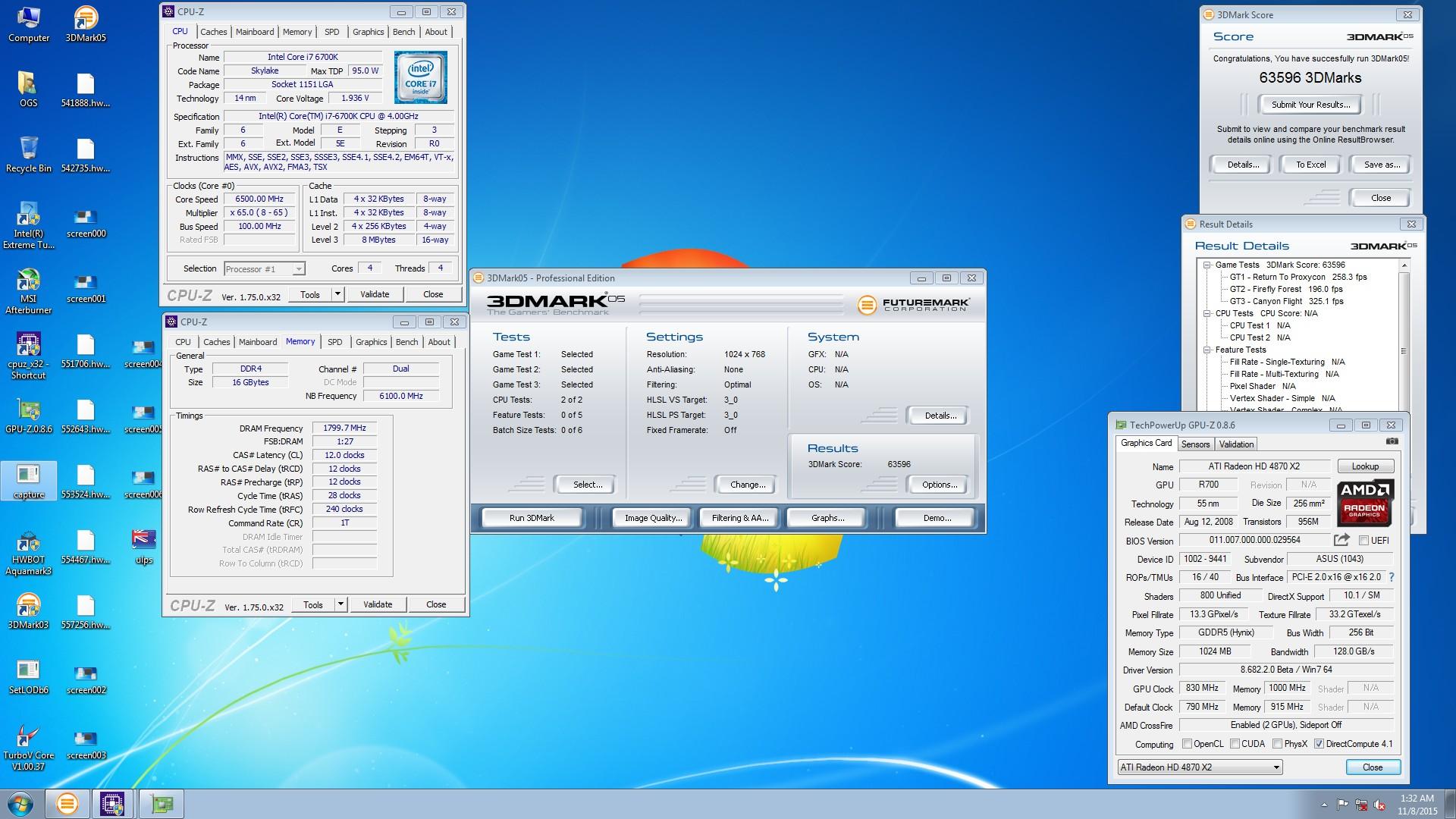Open the Computer desktop icon
The image size is (1456, 819).
point(28,25)
